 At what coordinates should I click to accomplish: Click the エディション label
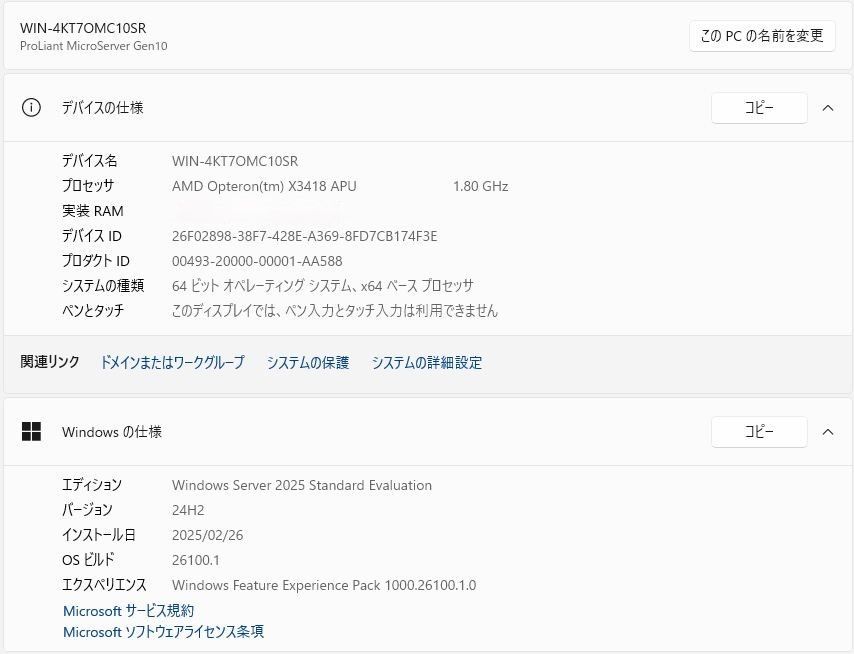[x=92, y=485]
